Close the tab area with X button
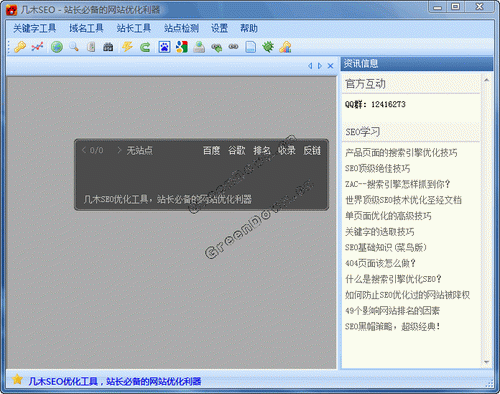 (x=330, y=66)
